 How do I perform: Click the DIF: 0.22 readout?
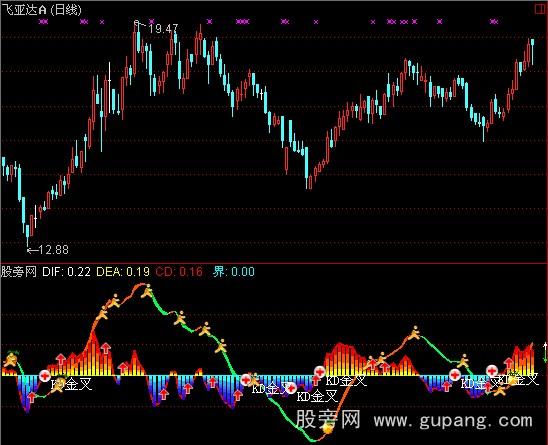point(66,272)
